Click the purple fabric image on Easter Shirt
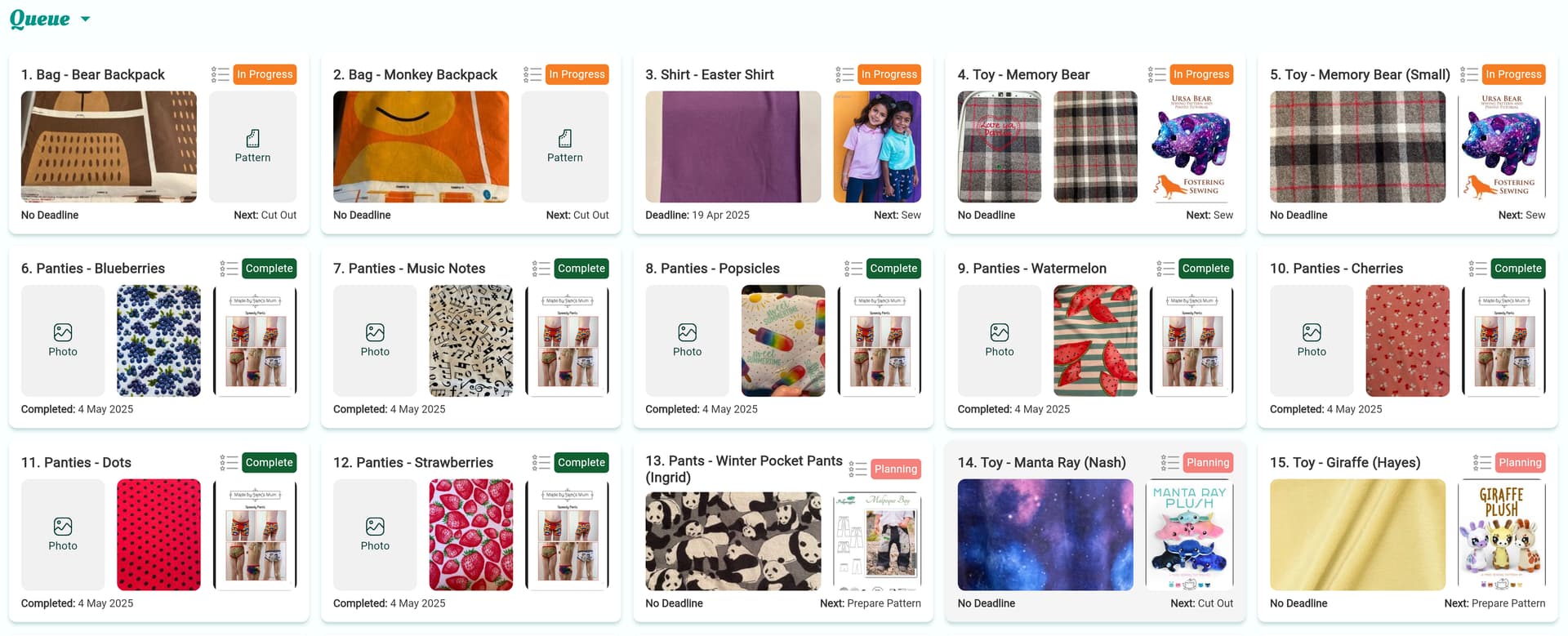The height and width of the screenshot is (636, 1568). (x=733, y=147)
